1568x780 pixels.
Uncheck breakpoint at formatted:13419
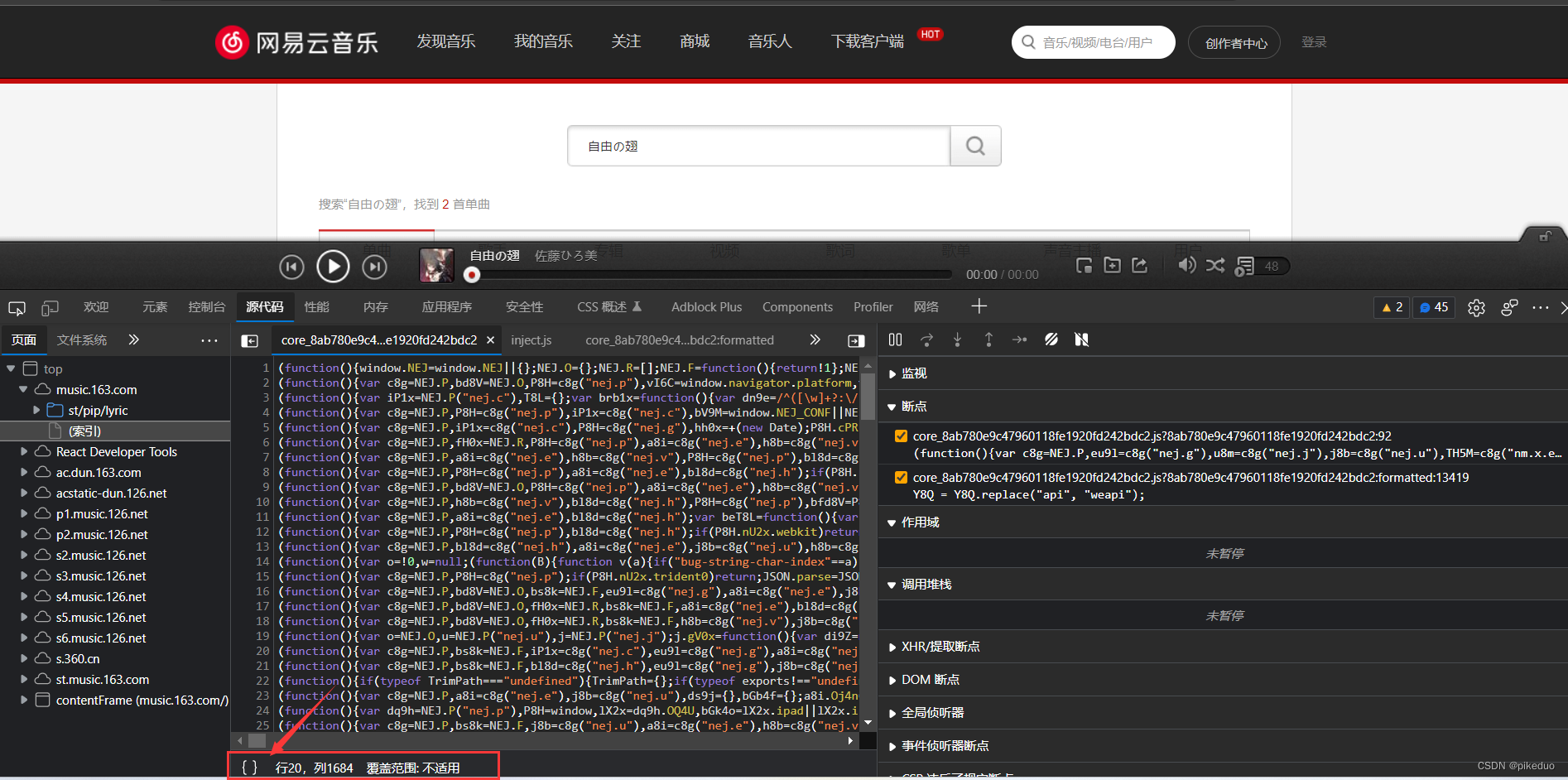tap(901, 477)
